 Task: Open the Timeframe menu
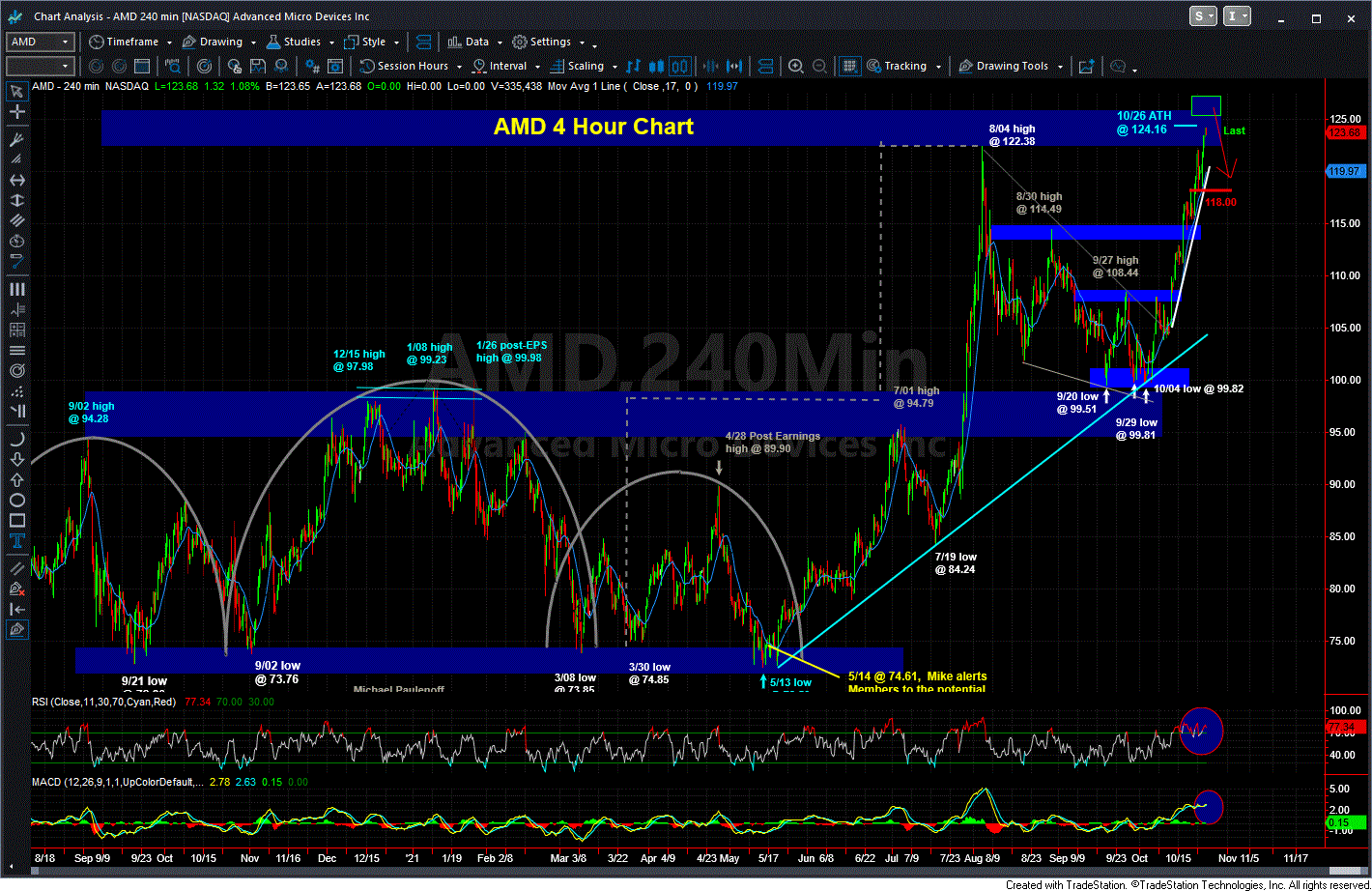tap(123, 42)
